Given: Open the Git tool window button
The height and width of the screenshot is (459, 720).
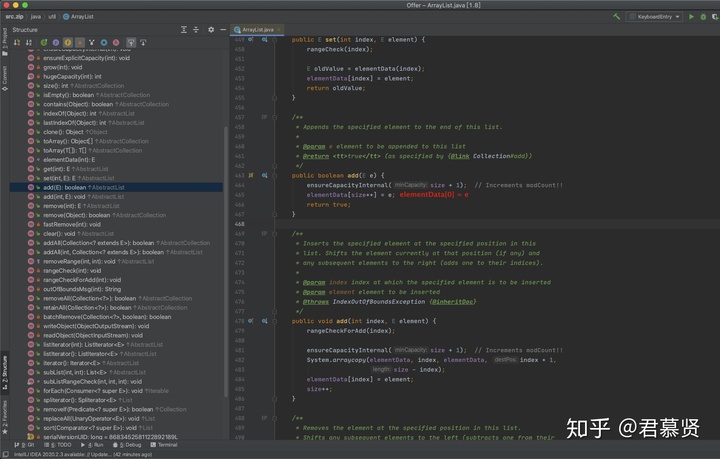Looking at the screenshot, I should pyautogui.click(x=24, y=445).
